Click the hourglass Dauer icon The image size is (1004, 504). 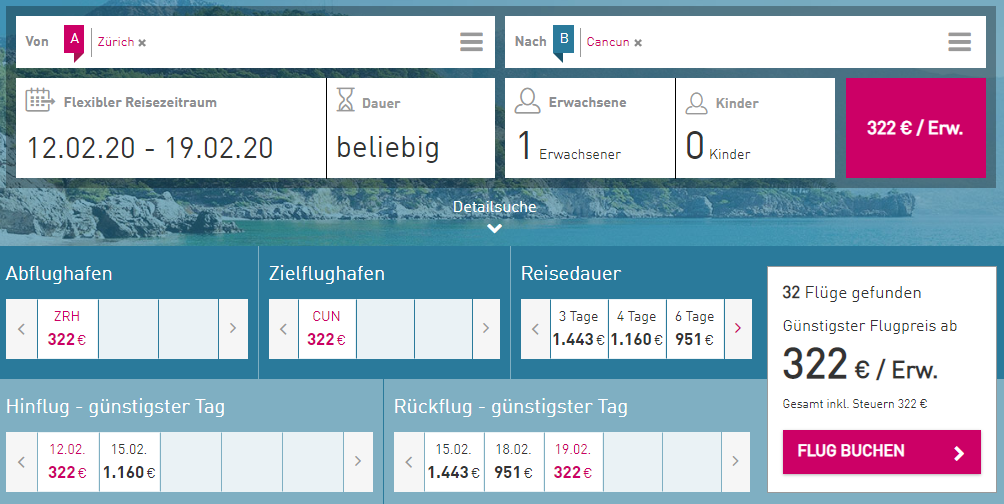(346, 100)
